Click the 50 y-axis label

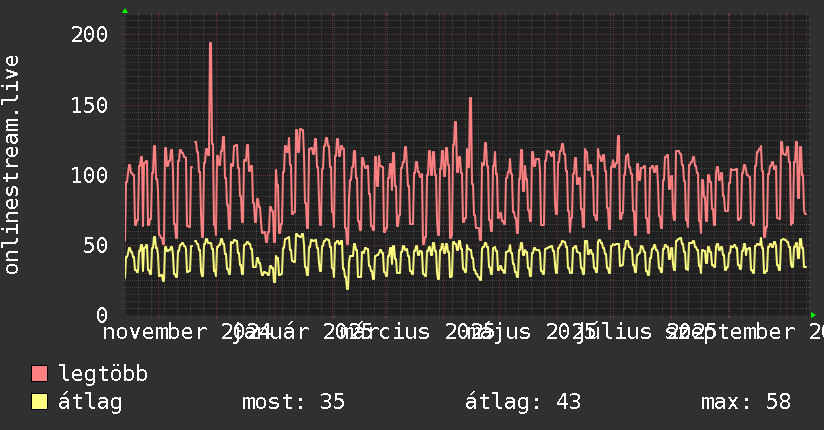(x=96, y=245)
